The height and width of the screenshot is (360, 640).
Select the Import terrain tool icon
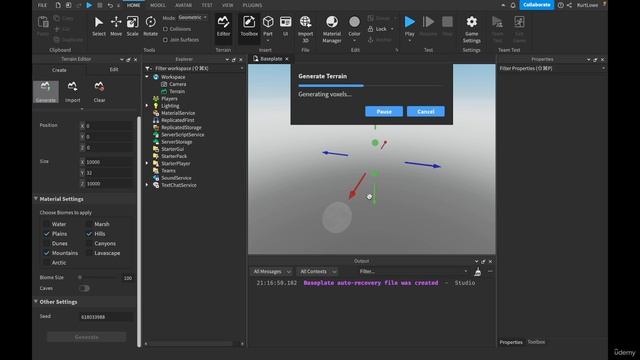pyautogui.click(x=73, y=91)
